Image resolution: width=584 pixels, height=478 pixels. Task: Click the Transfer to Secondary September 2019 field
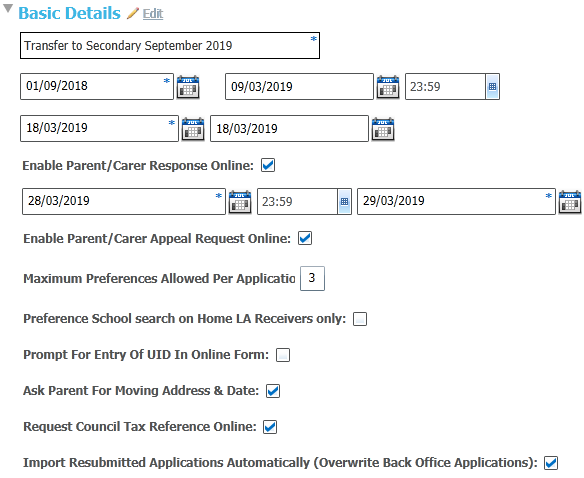pos(170,45)
